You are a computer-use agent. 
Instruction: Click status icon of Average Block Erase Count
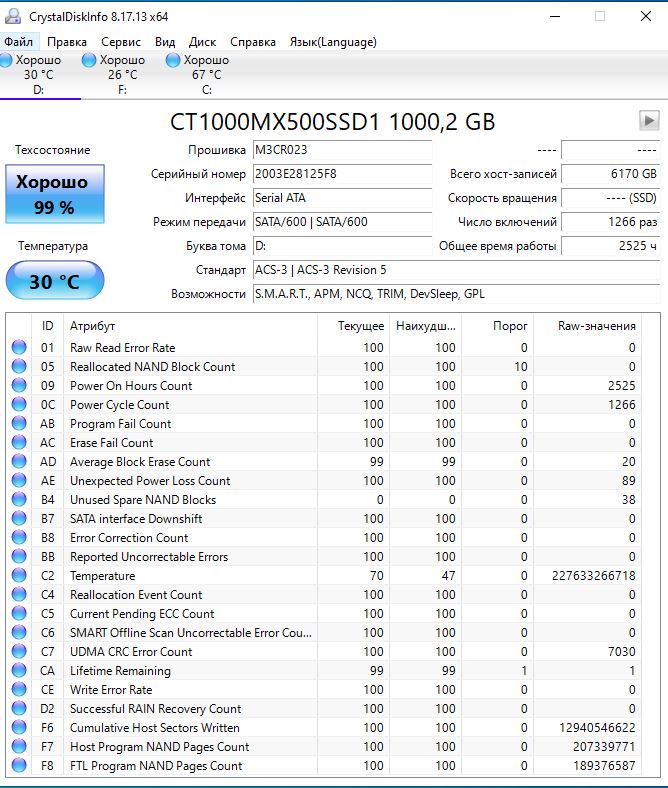19,461
